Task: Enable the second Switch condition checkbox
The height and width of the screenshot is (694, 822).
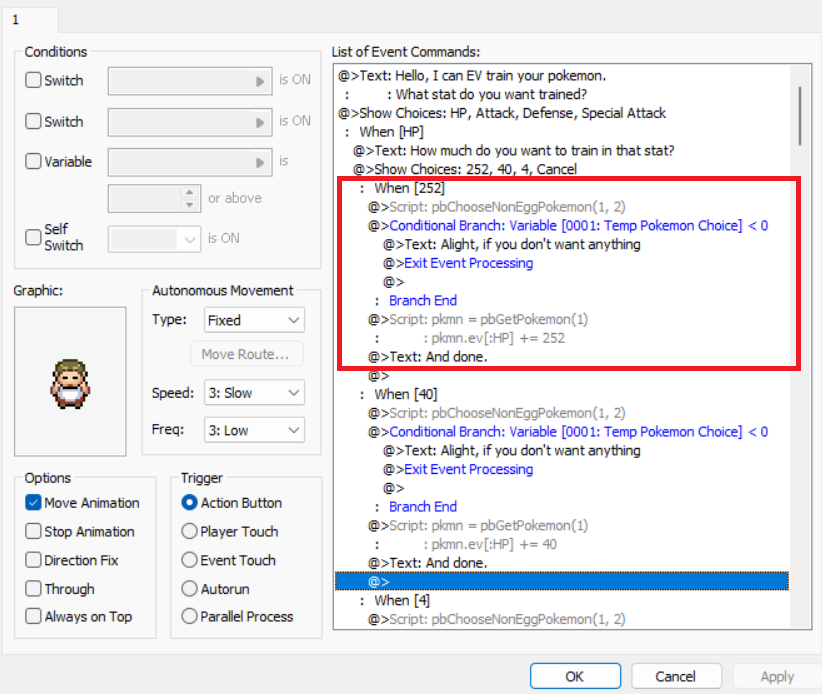Action: (33, 121)
